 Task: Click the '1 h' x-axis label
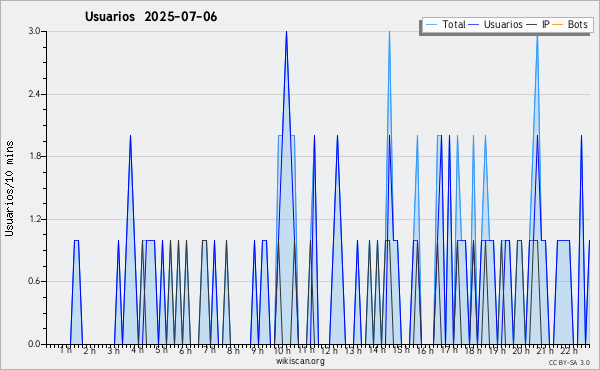[x=65, y=350]
